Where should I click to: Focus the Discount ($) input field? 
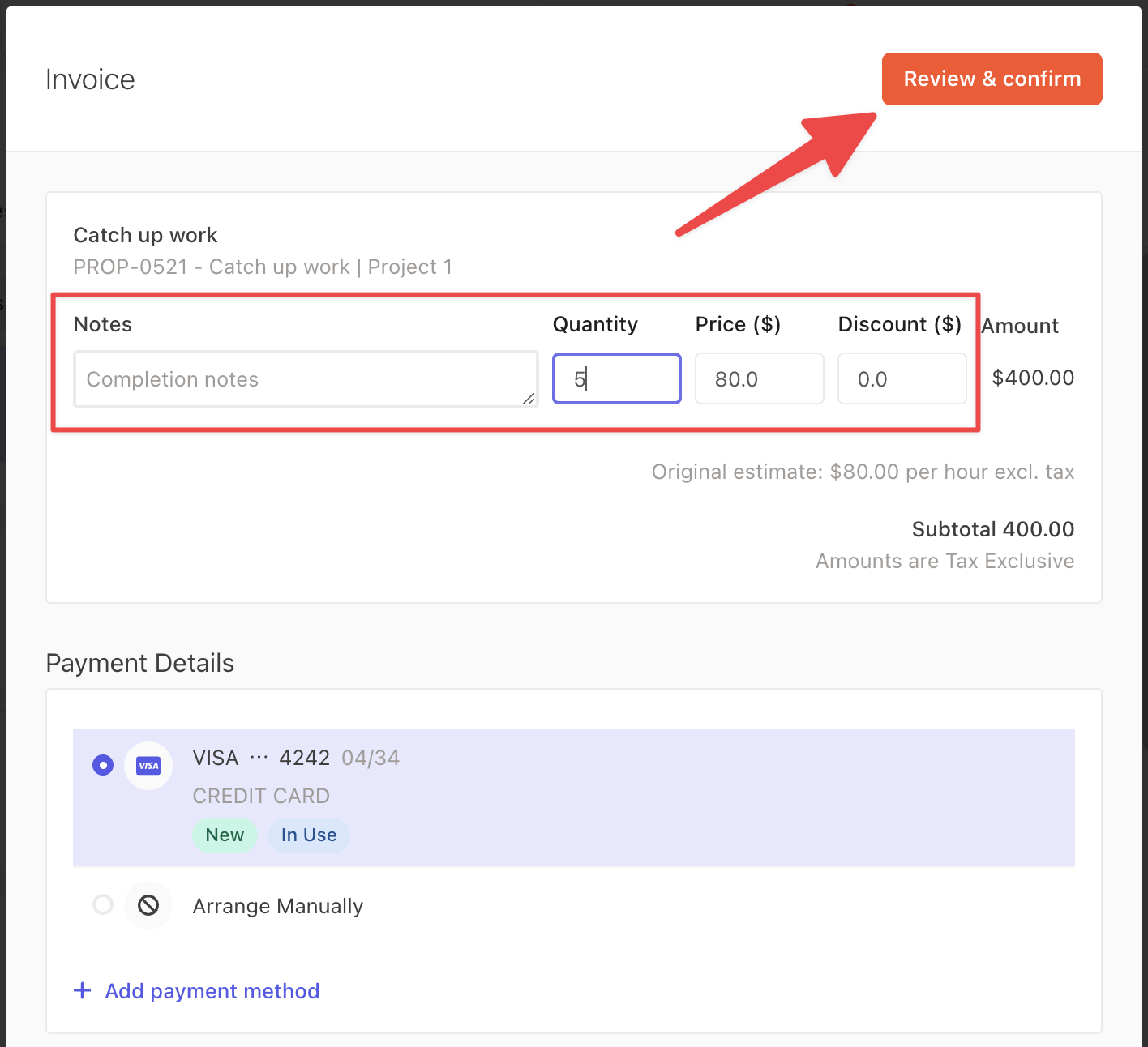click(902, 378)
